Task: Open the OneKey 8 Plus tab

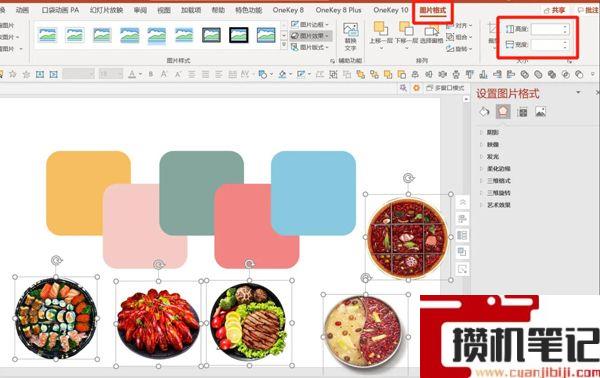Action: (x=338, y=10)
